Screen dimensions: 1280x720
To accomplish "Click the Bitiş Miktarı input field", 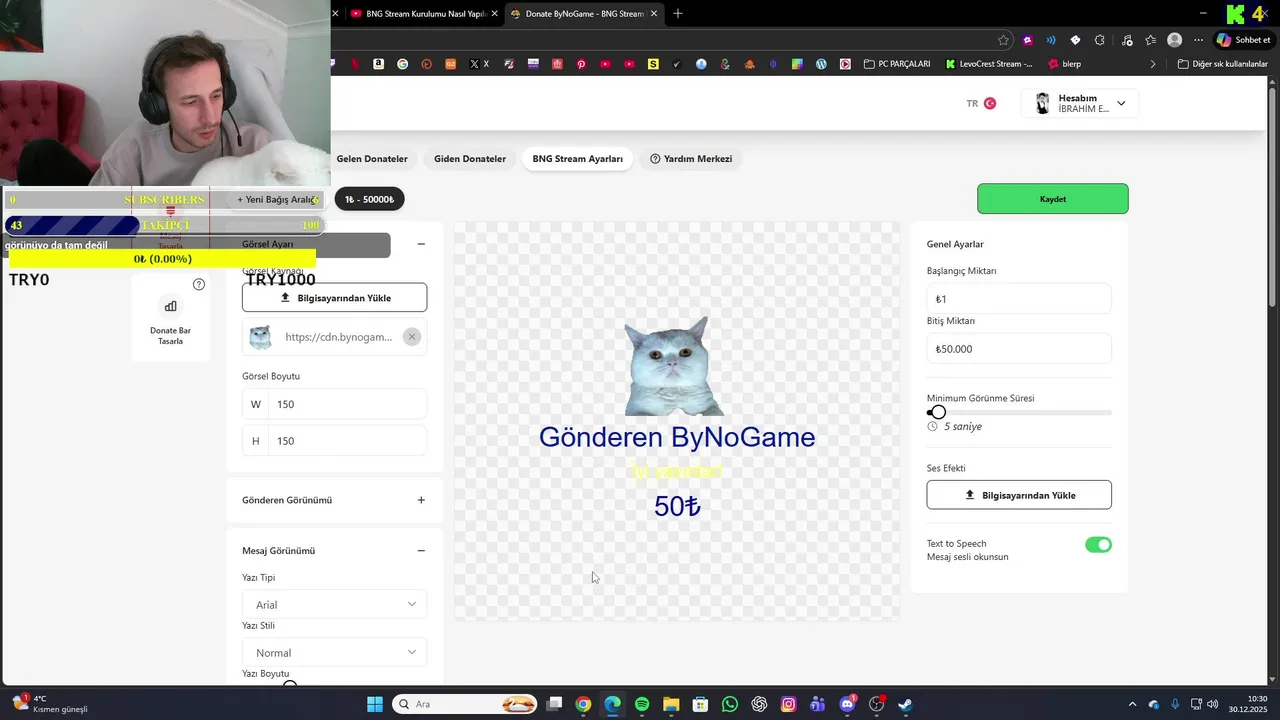I will click(x=1019, y=349).
